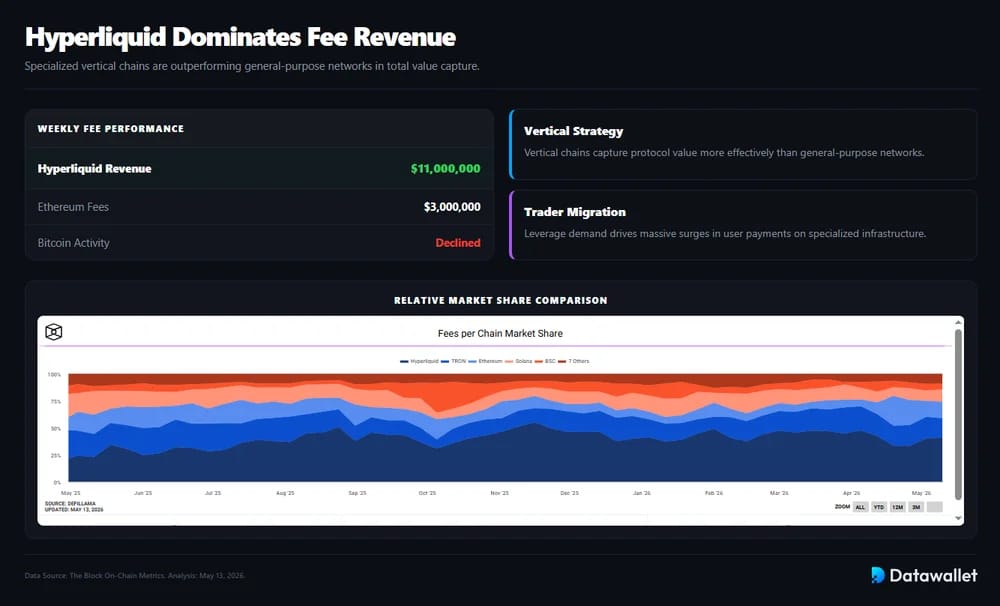Click the Fees per Chain Market Share title

[x=500, y=333]
